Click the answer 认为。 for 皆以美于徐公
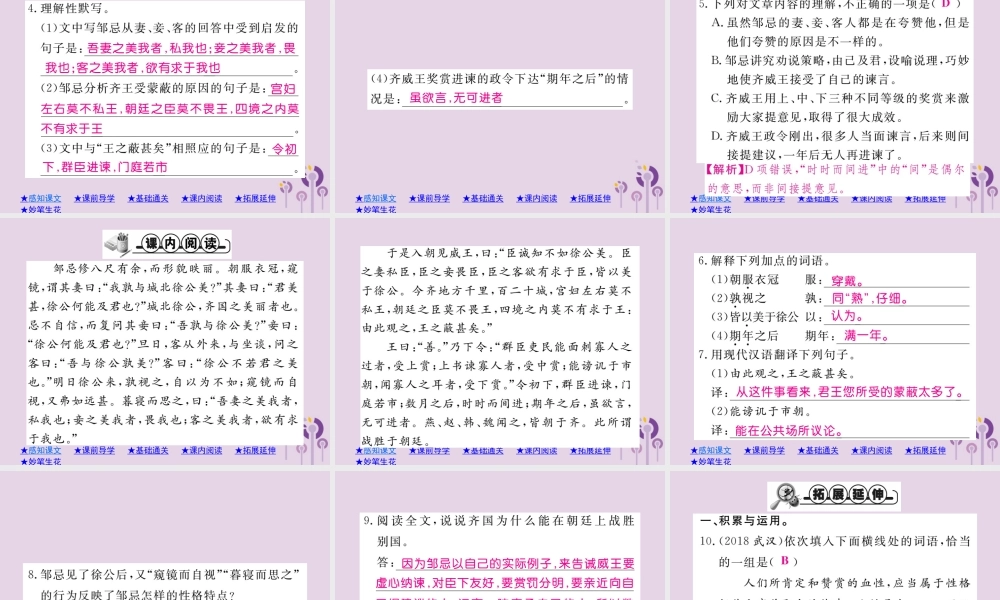1000x600 pixels. [x=848, y=316]
